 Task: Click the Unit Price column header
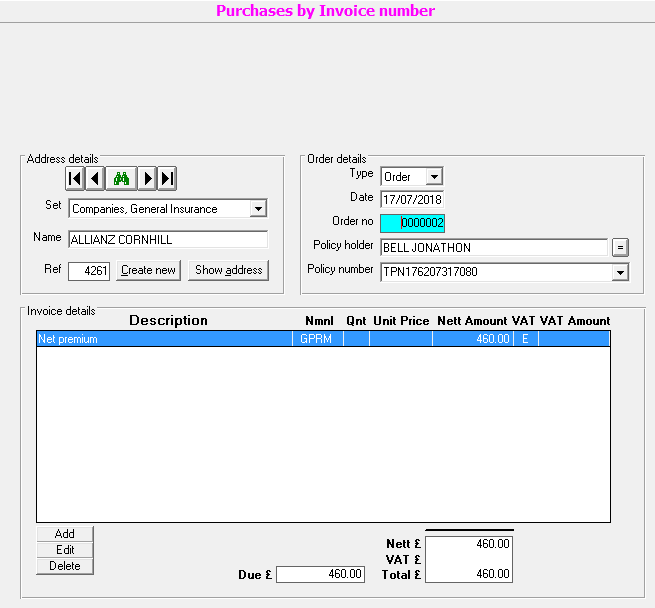click(x=401, y=321)
